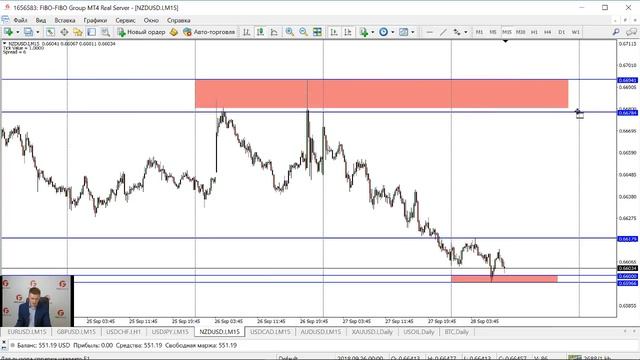Image resolution: width=640 pixels, height=360 pixels.
Task: Open the Справка menu
Action: click(178, 20)
